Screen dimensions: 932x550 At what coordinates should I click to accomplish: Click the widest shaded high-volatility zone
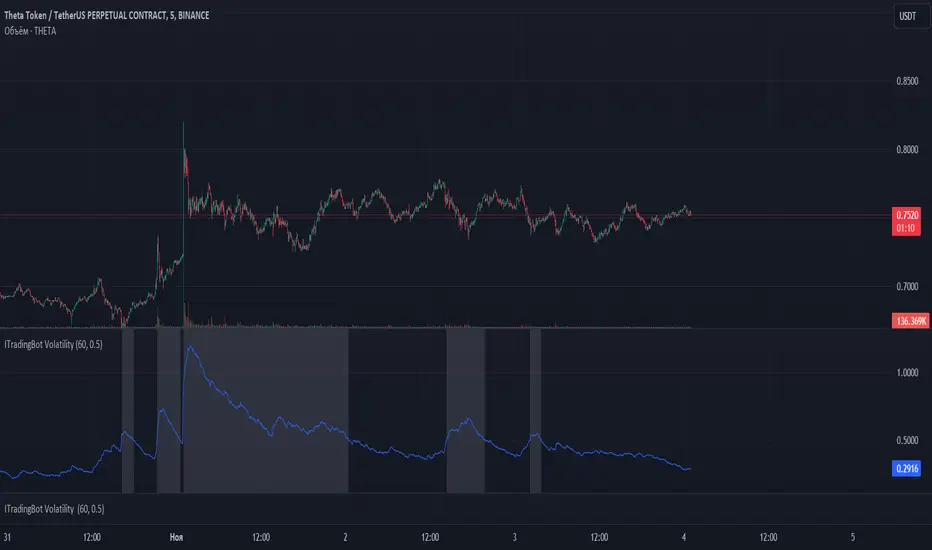tap(266, 411)
